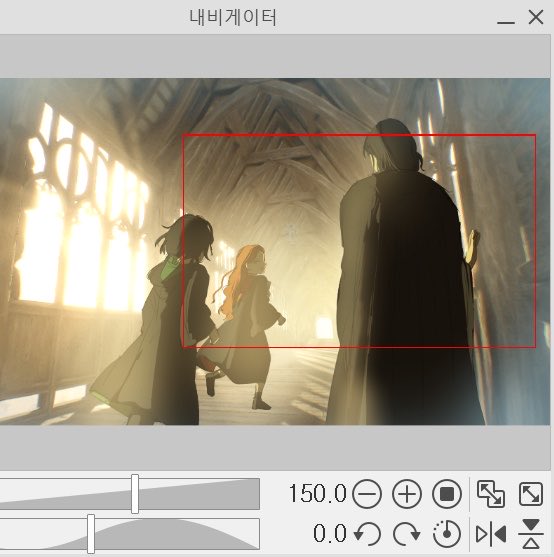Click the rotation value 0.0
554x557 pixels.
click(330, 534)
